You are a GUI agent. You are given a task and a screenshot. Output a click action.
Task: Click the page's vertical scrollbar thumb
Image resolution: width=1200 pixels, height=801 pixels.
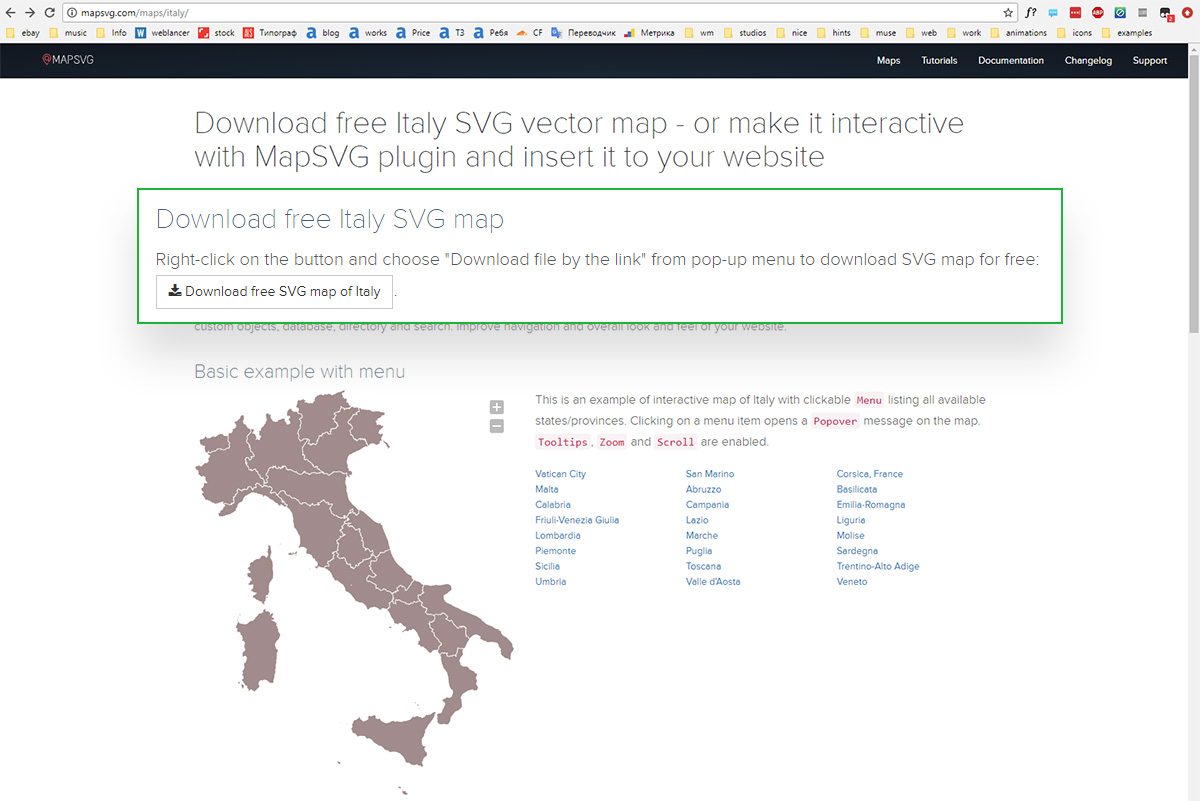[1193, 200]
